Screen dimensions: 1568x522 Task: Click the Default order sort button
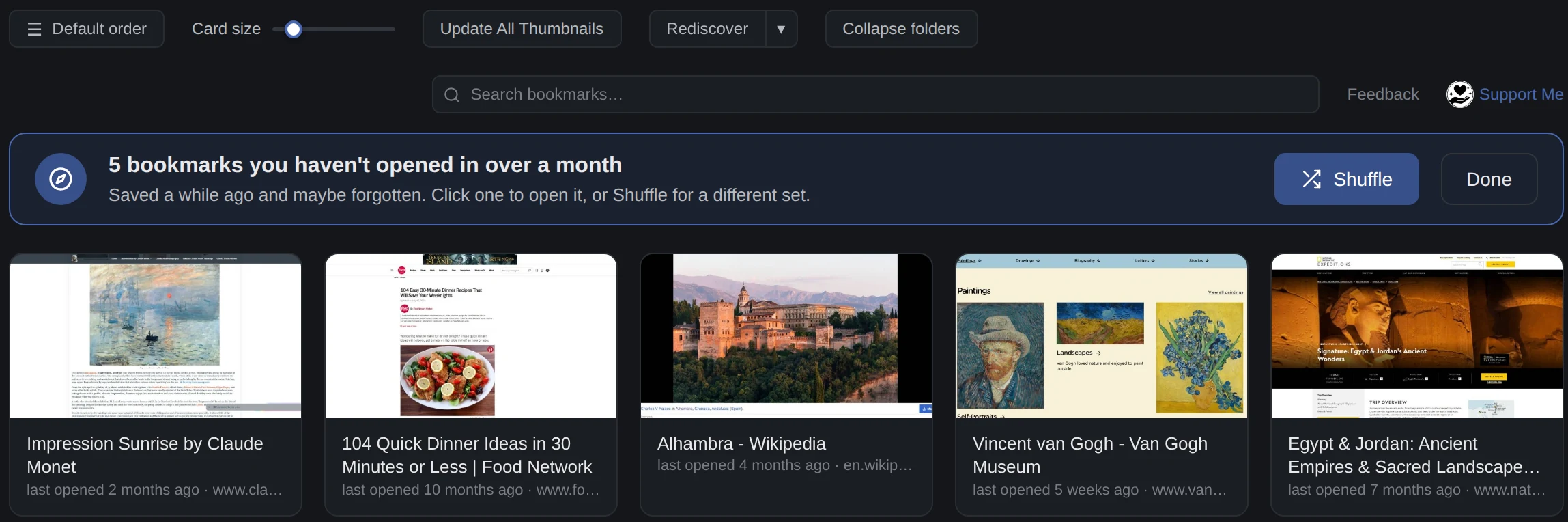pos(87,29)
